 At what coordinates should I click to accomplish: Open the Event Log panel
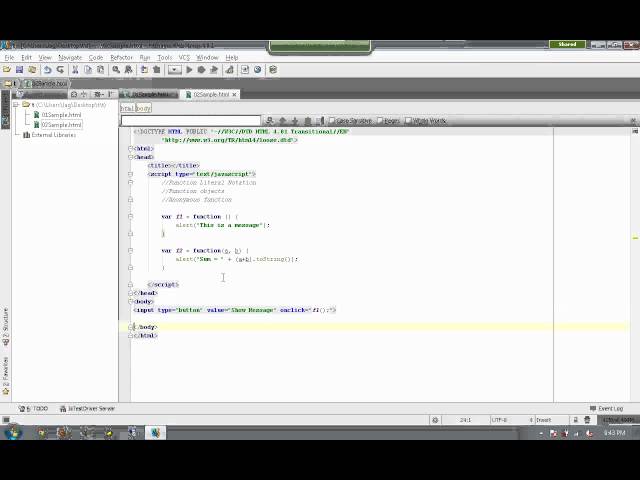click(607, 409)
